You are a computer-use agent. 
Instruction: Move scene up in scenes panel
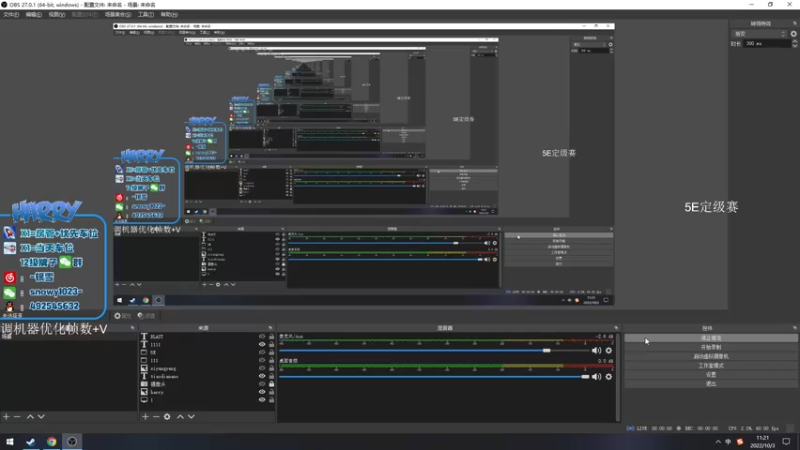point(30,417)
